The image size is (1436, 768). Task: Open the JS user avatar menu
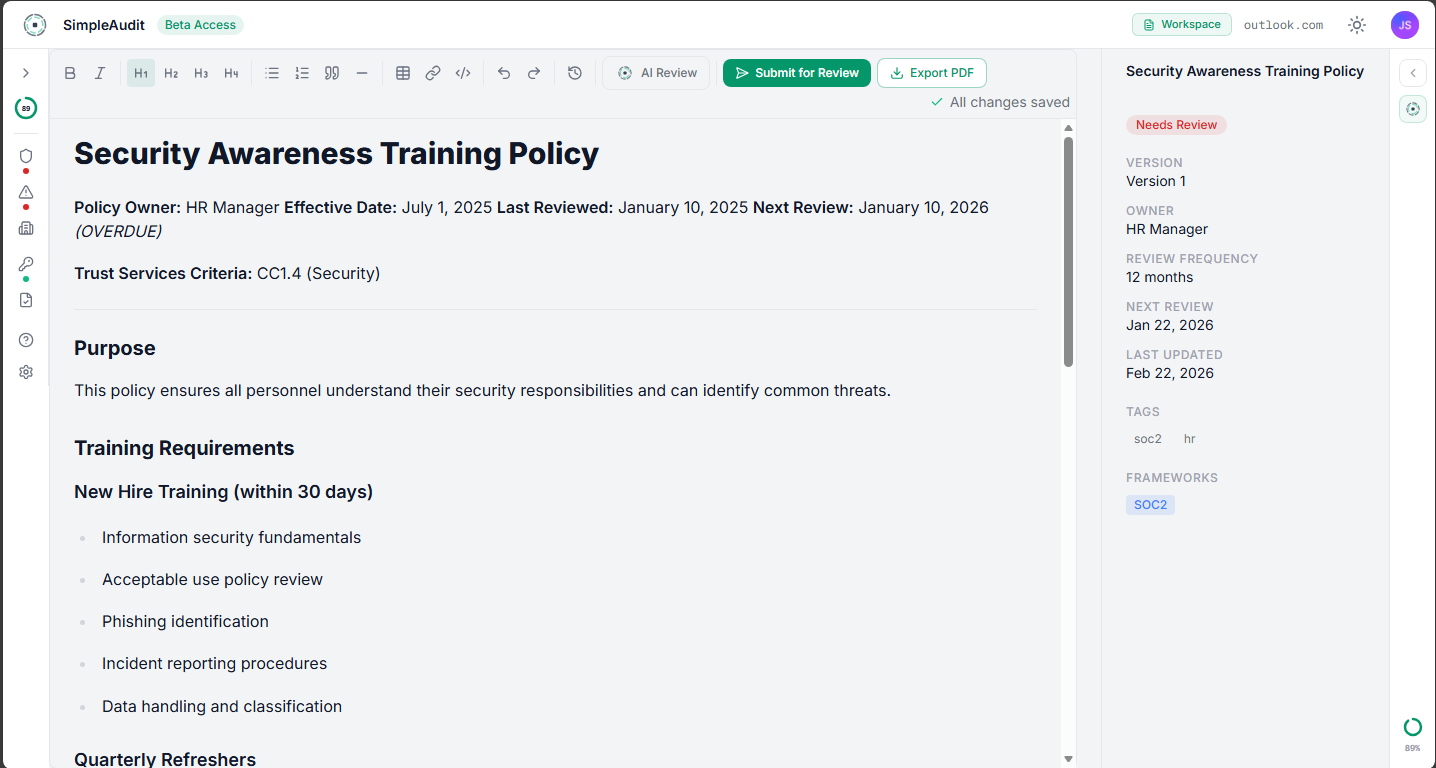1404,25
